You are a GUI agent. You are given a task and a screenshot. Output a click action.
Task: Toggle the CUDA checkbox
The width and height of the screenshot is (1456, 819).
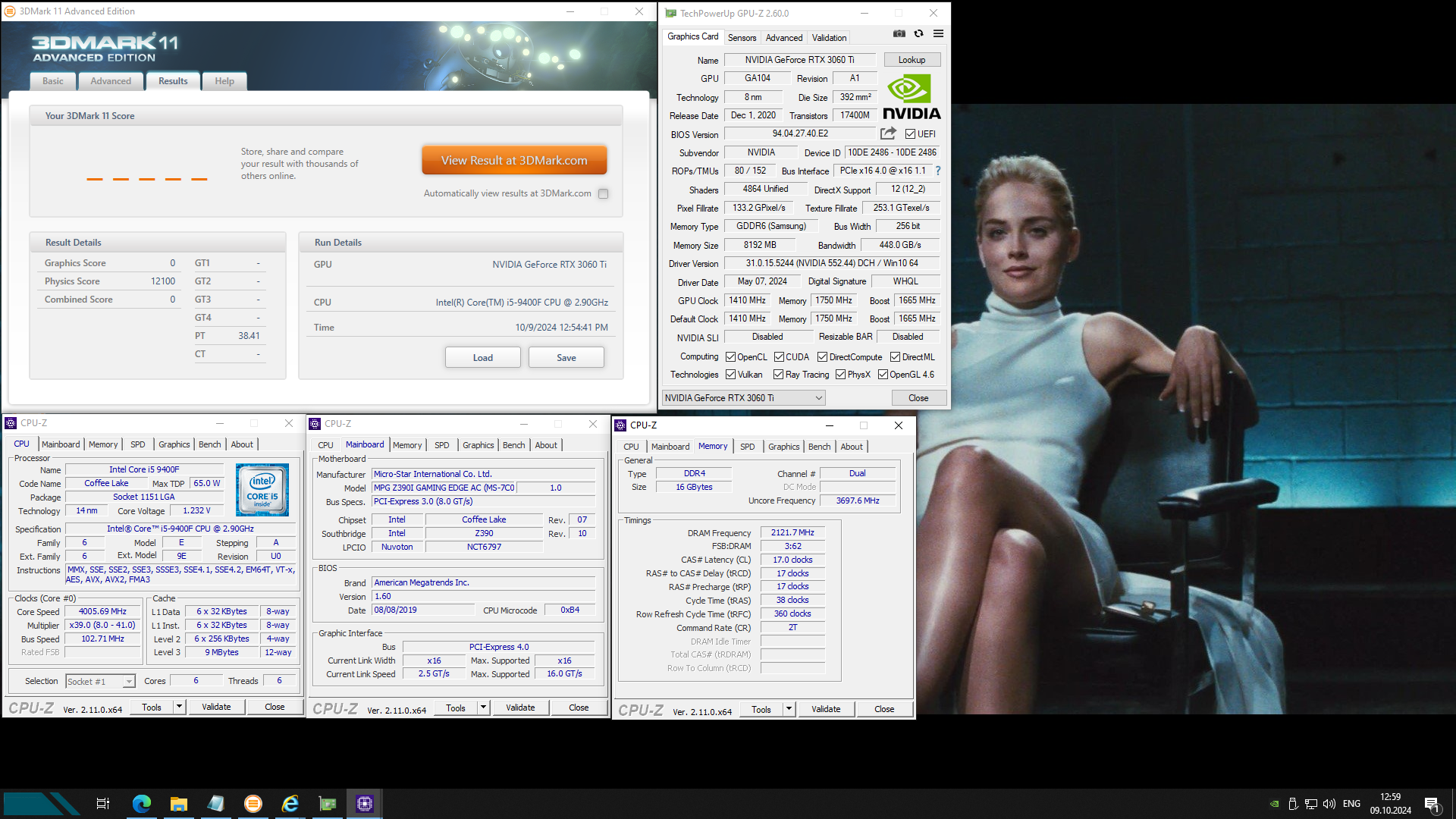779,357
